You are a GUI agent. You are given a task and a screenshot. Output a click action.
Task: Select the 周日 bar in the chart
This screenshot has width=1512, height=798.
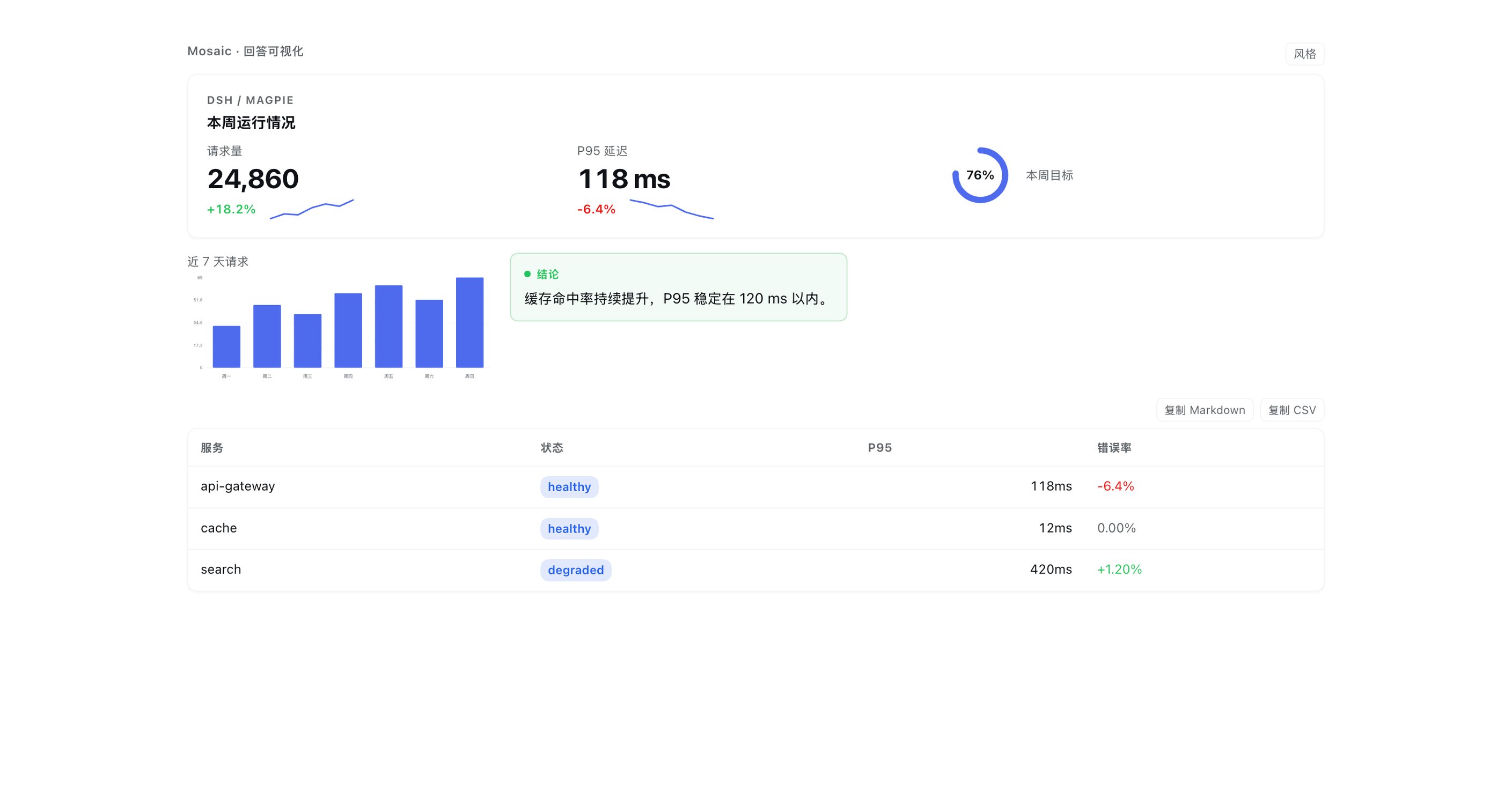click(469, 323)
